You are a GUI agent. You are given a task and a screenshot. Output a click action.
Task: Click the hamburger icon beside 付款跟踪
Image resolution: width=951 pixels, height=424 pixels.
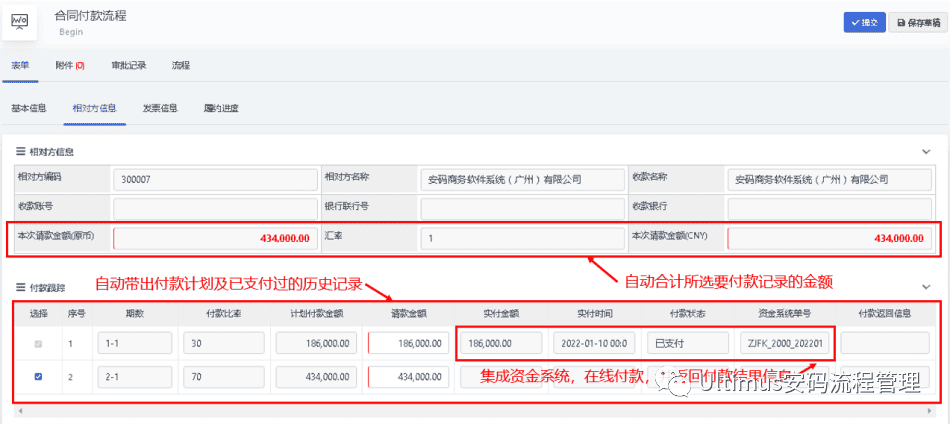20,286
